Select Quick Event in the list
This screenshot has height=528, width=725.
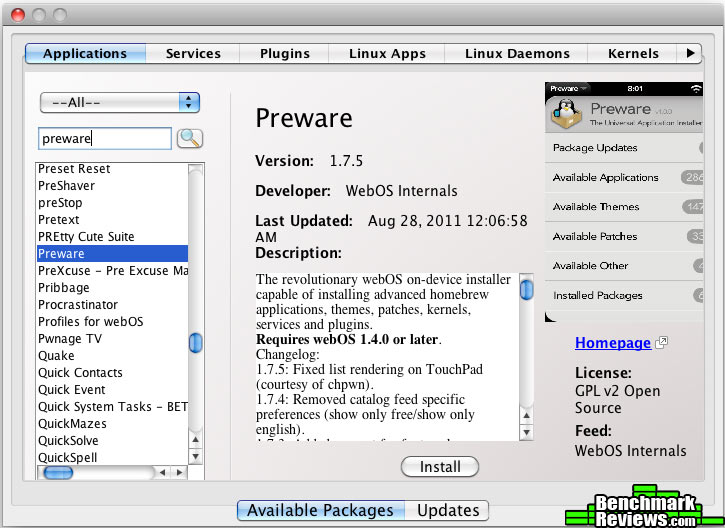coord(112,390)
